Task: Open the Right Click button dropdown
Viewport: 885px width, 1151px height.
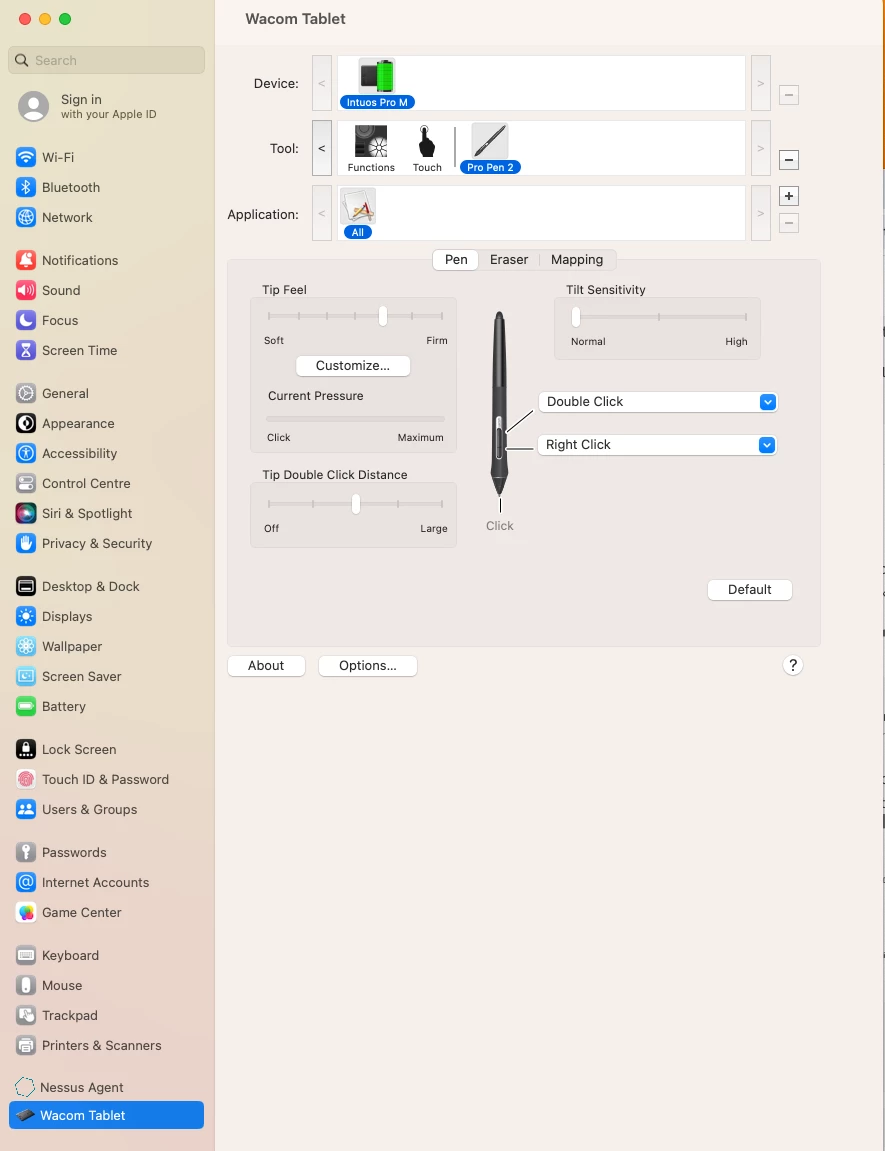Action: pos(657,445)
